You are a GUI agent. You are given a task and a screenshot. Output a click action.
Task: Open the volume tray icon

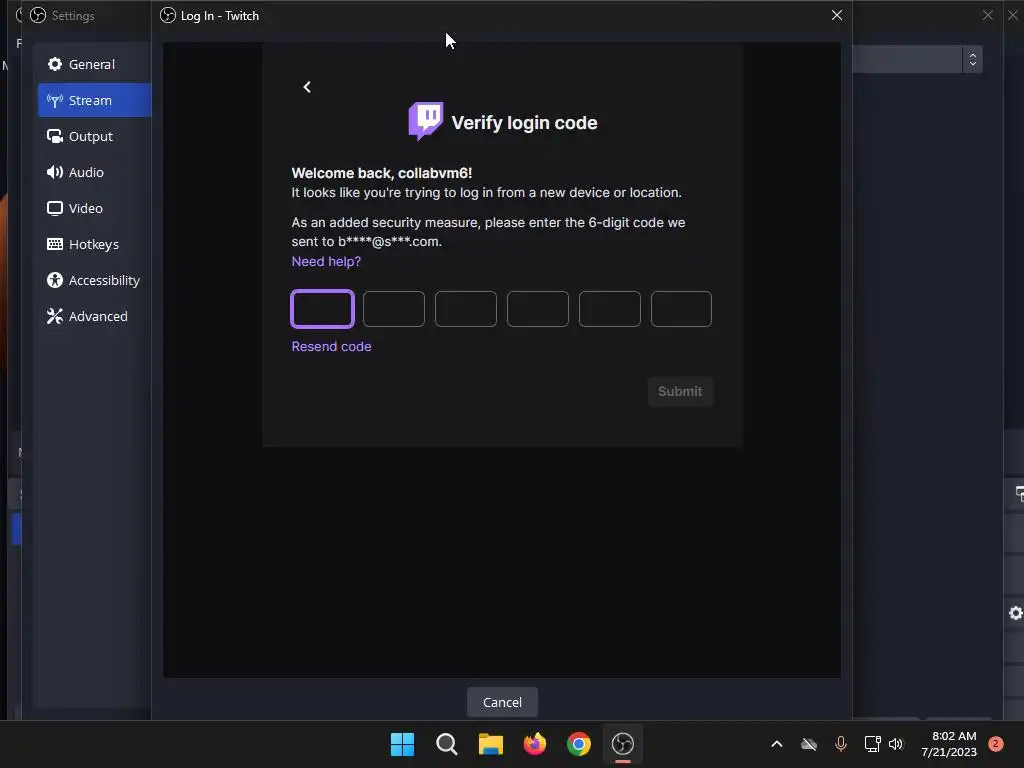pos(896,744)
